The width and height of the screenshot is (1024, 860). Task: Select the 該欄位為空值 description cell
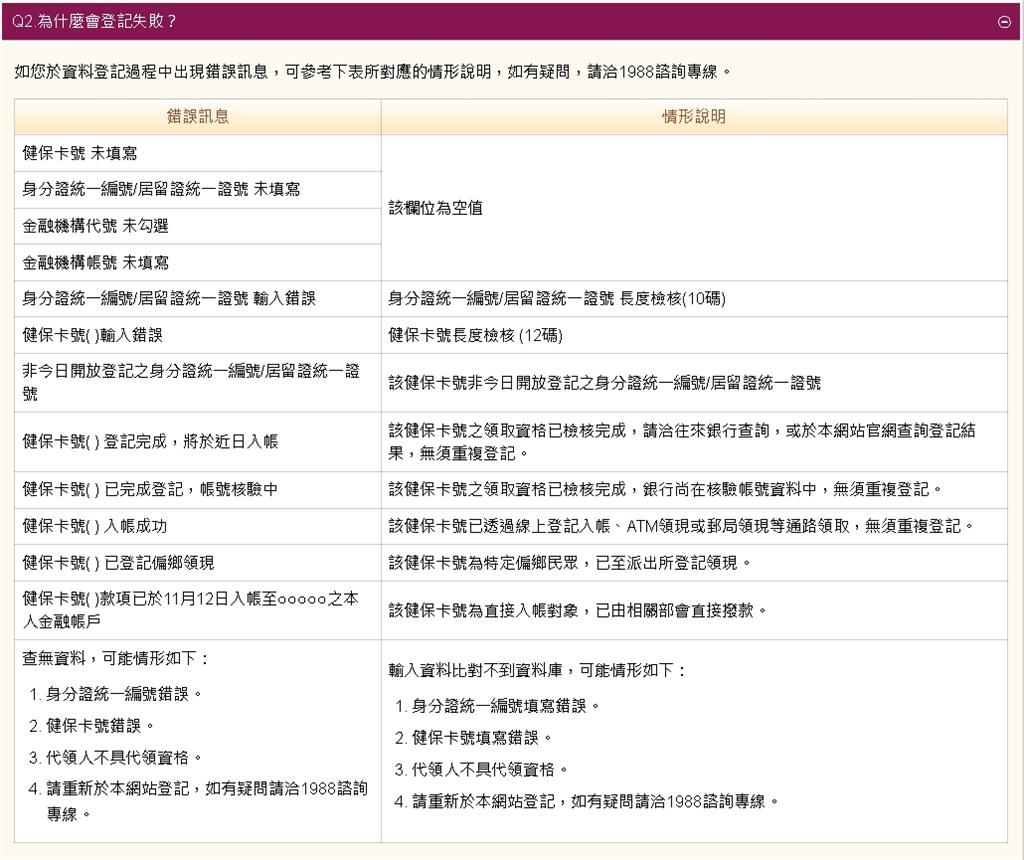click(x=435, y=208)
